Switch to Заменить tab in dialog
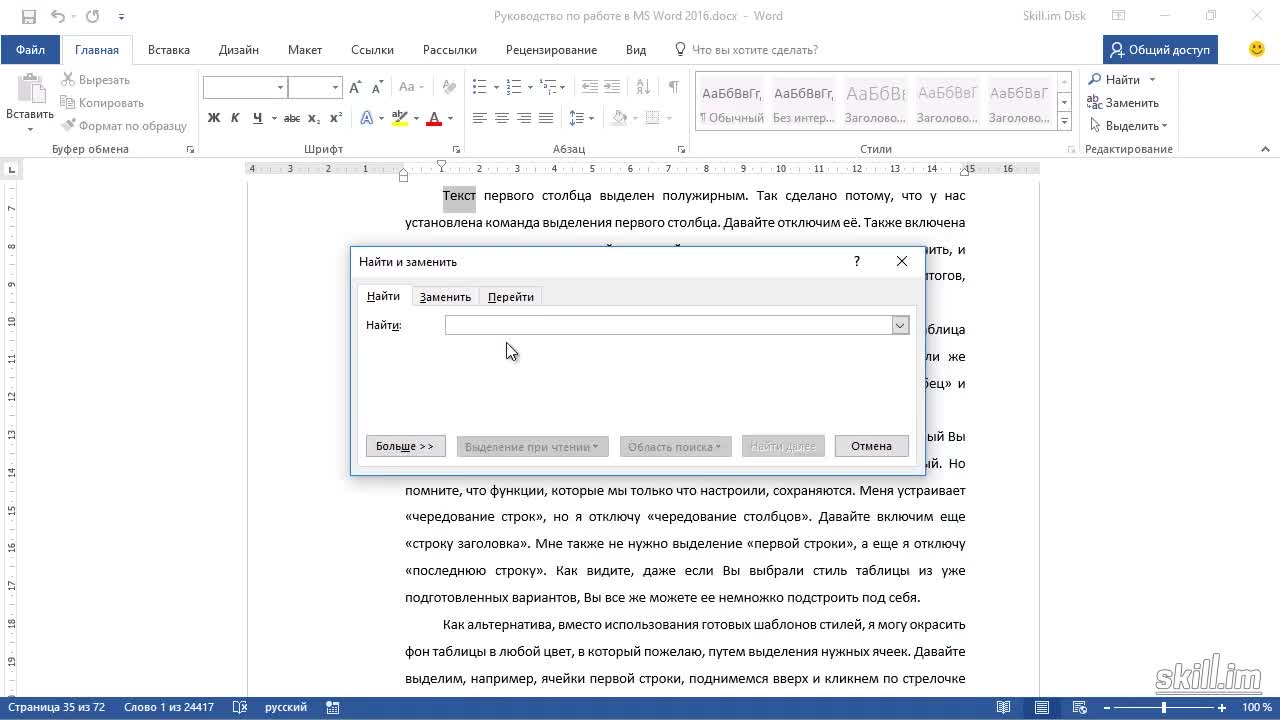The image size is (1280, 720). click(x=445, y=297)
